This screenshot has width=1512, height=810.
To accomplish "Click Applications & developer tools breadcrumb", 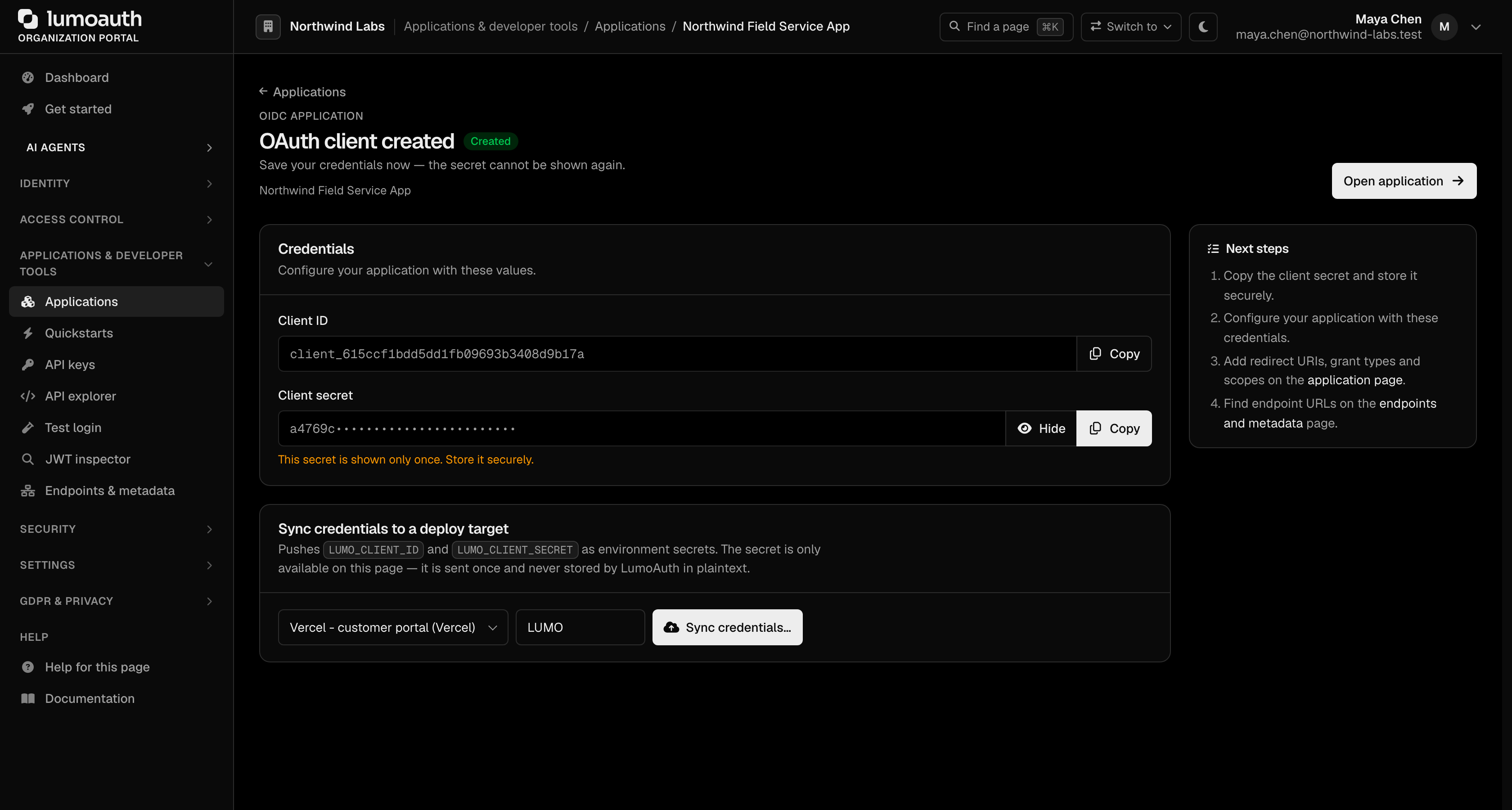I will click(490, 27).
